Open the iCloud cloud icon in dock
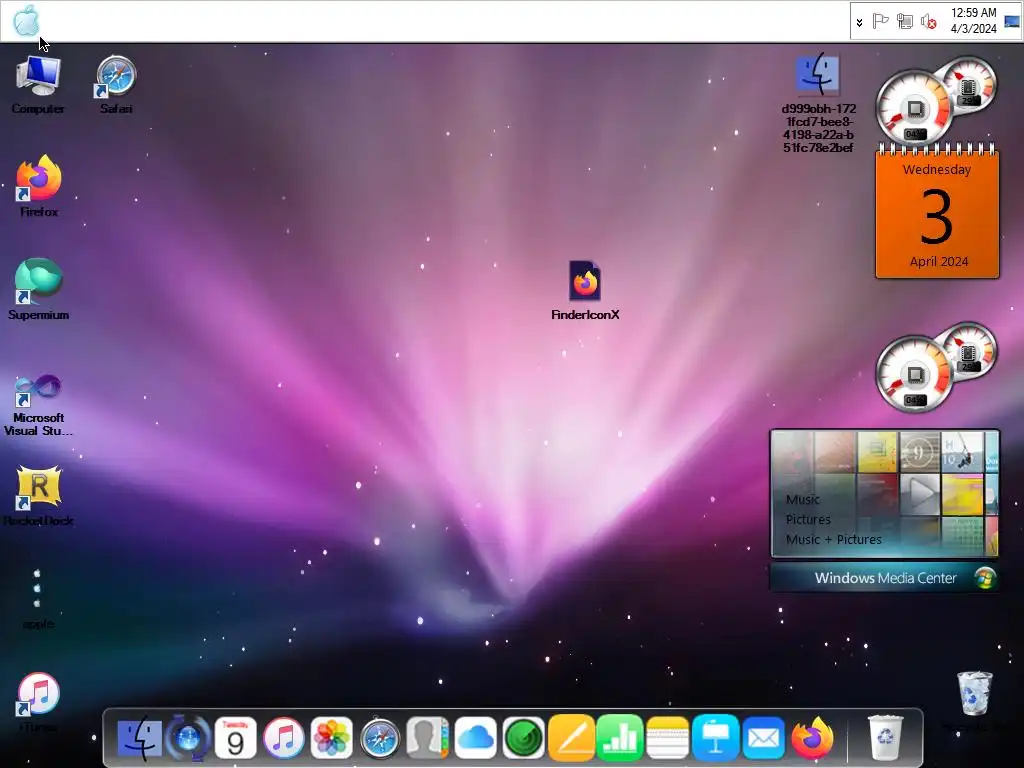The height and width of the screenshot is (768, 1024). pos(475,738)
